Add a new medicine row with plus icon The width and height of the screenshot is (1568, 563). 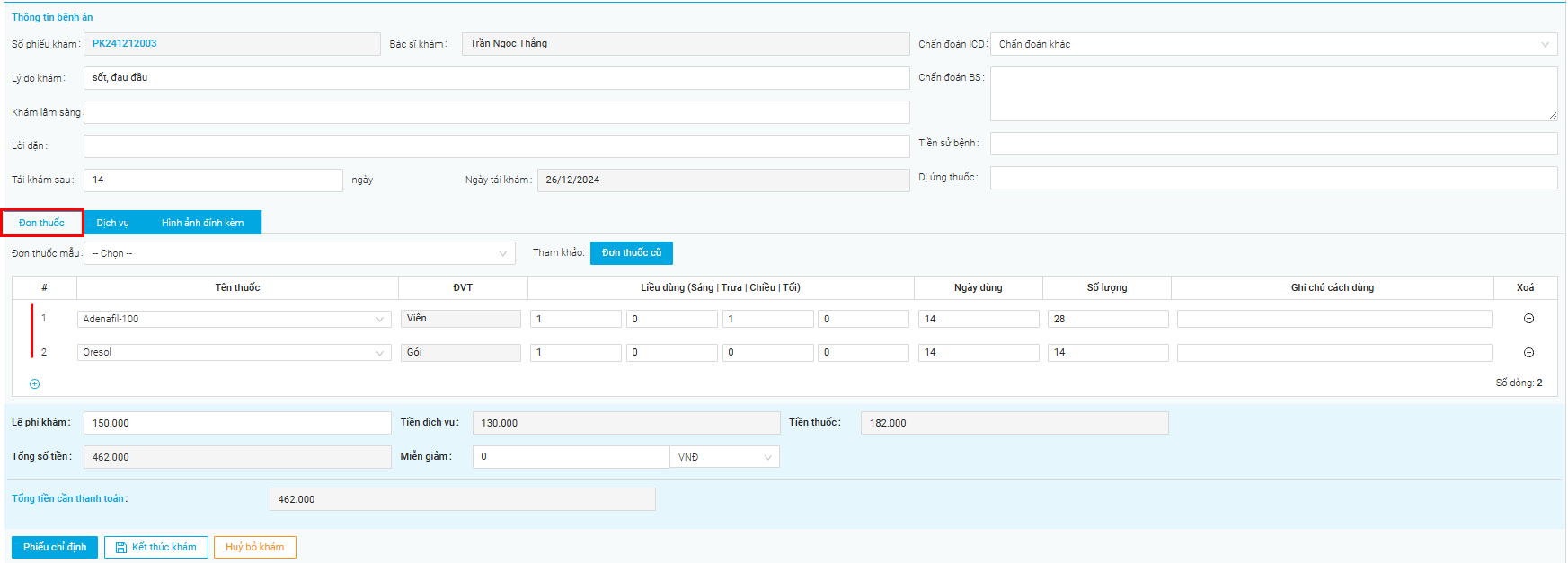coord(35,383)
